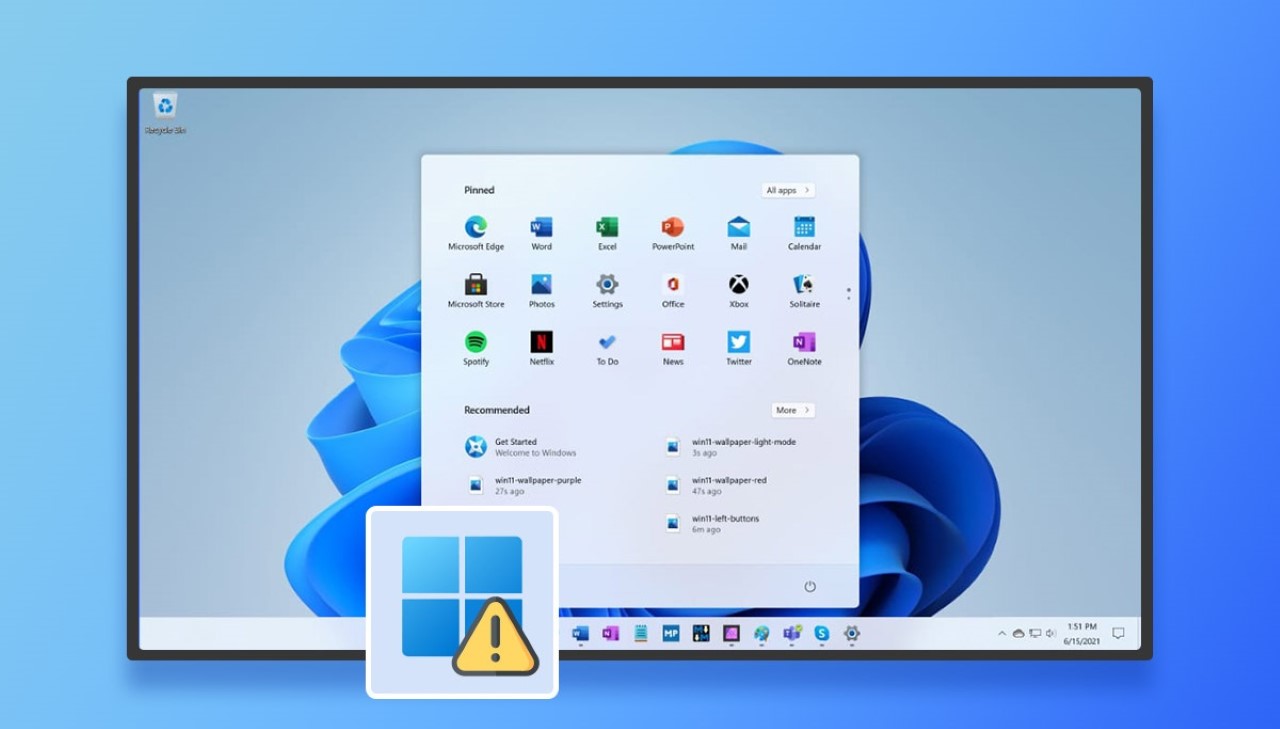The height and width of the screenshot is (729, 1280).
Task: Open the Microsoft Store
Action: point(474,285)
